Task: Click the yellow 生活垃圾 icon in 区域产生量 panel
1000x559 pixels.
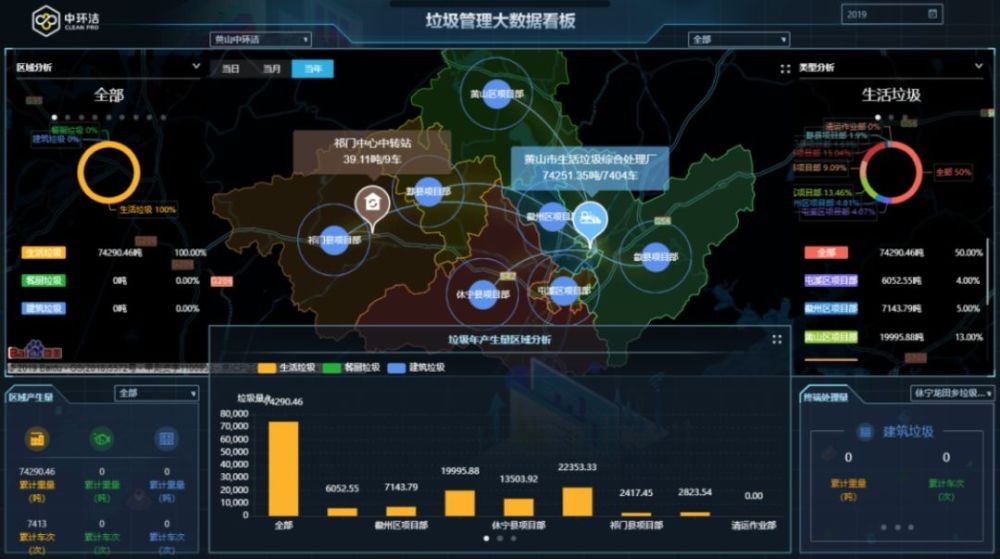Action: (39, 439)
